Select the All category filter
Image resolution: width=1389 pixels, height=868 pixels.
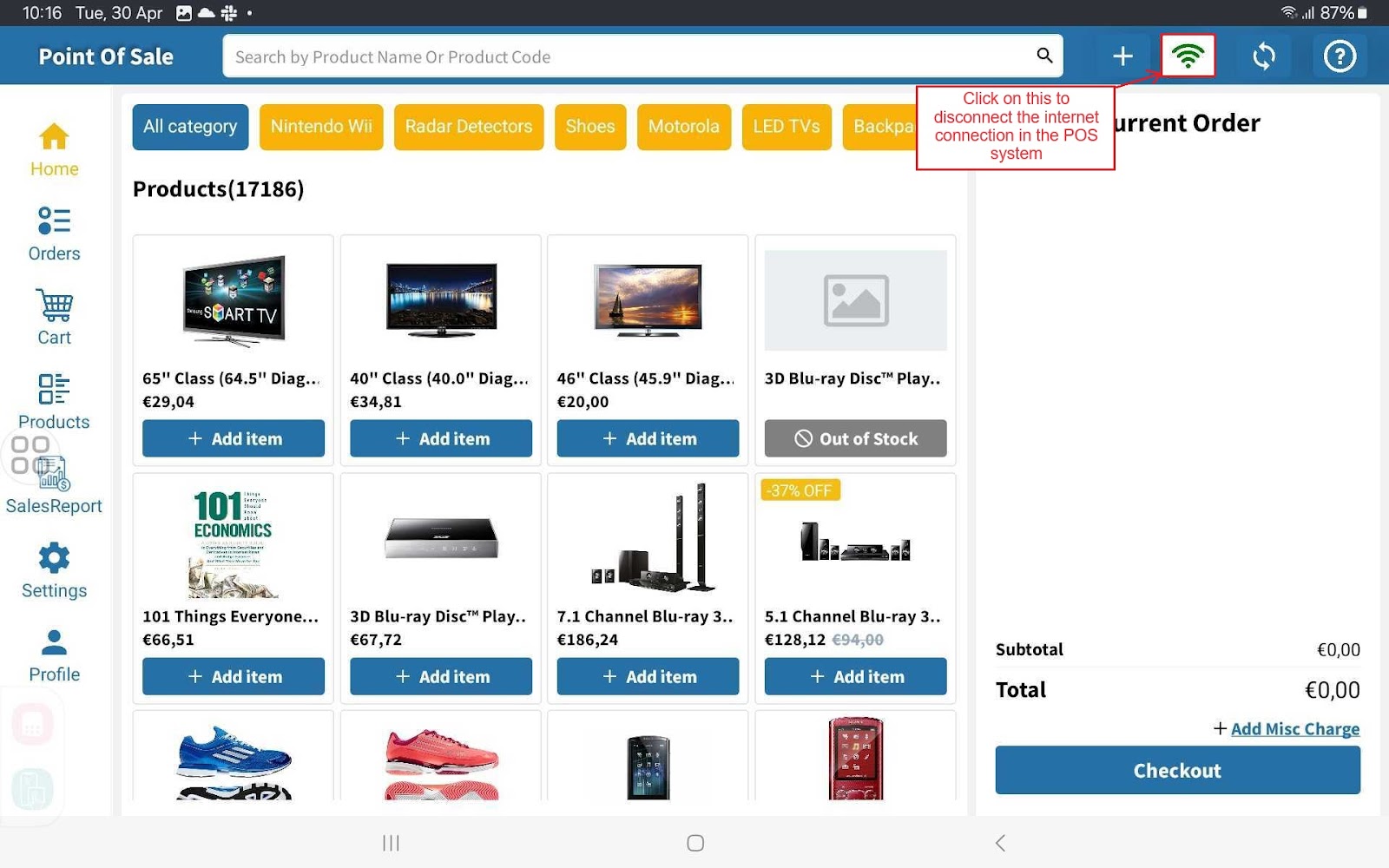[190, 127]
